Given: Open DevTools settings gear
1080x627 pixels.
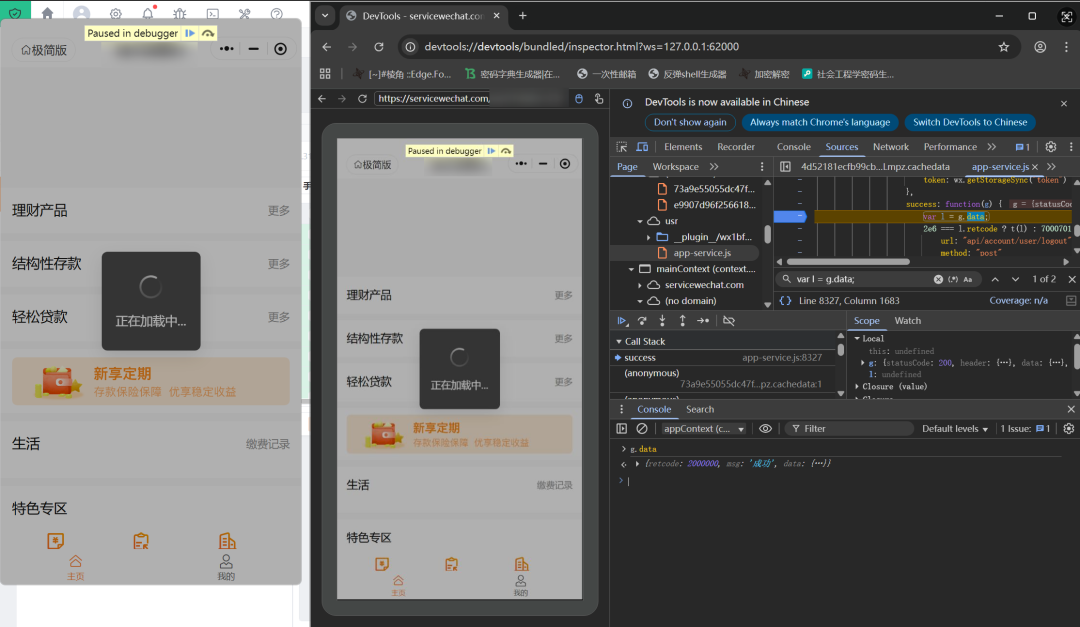Looking at the screenshot, I should pyautogui.click(x=1050, y=147).
